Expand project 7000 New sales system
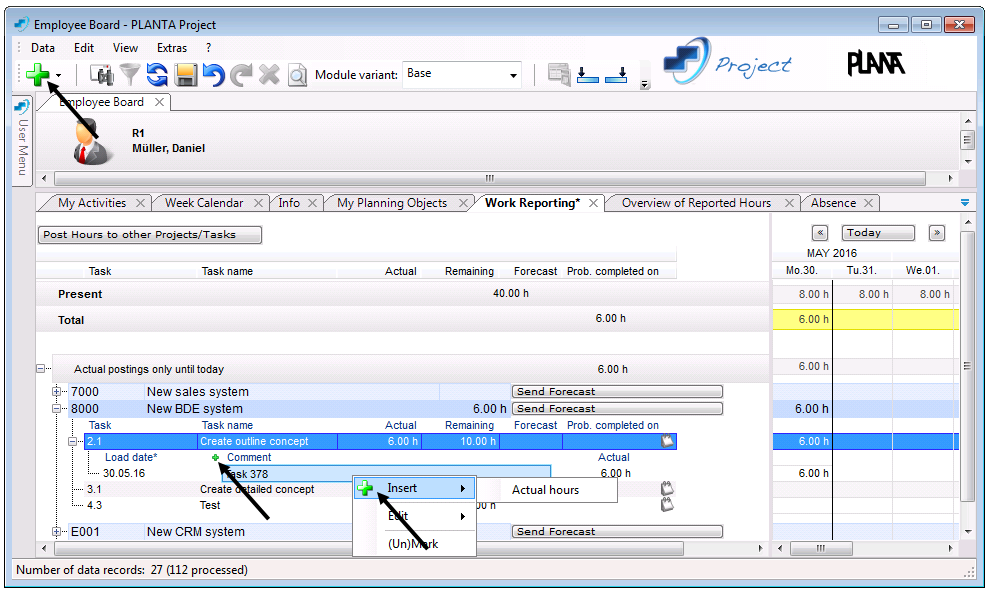The image size is (990, 593). pyautogui.click(x=56, y=392)
